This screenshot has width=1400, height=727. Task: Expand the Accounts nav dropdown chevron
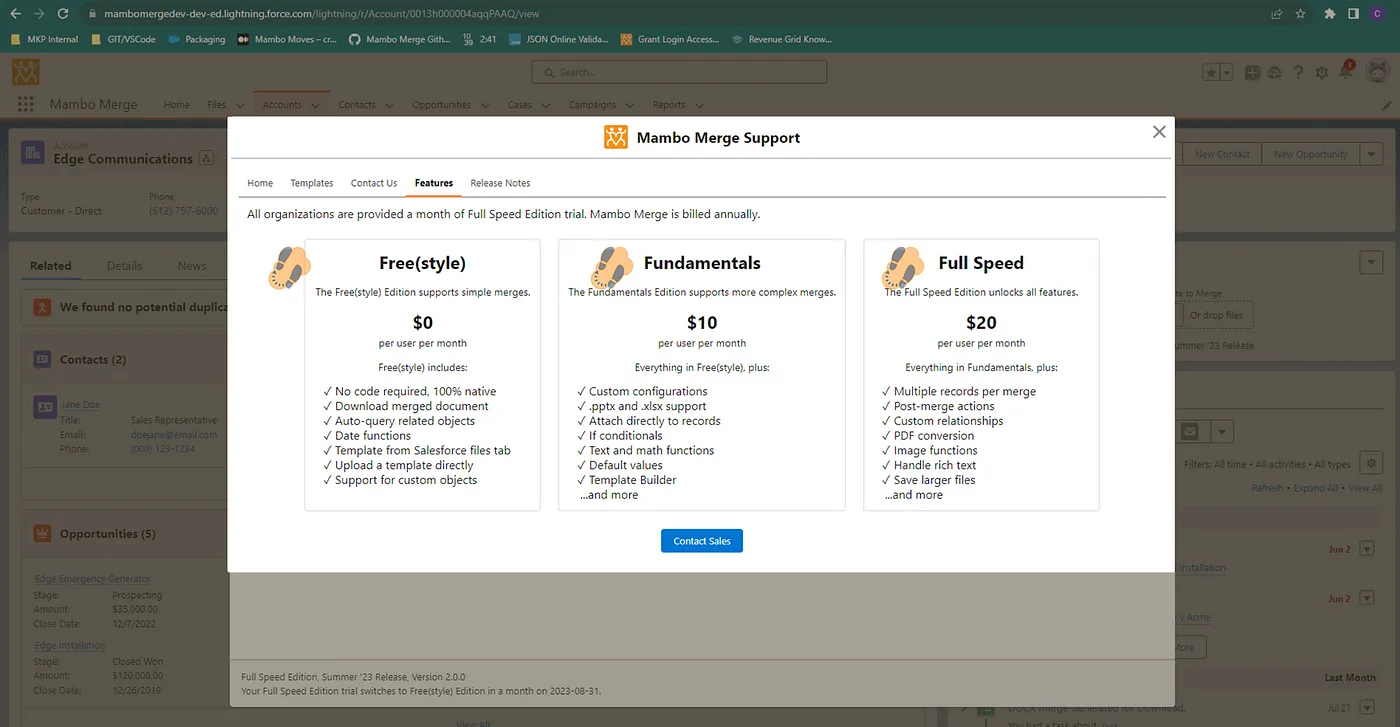coord(316,105)
